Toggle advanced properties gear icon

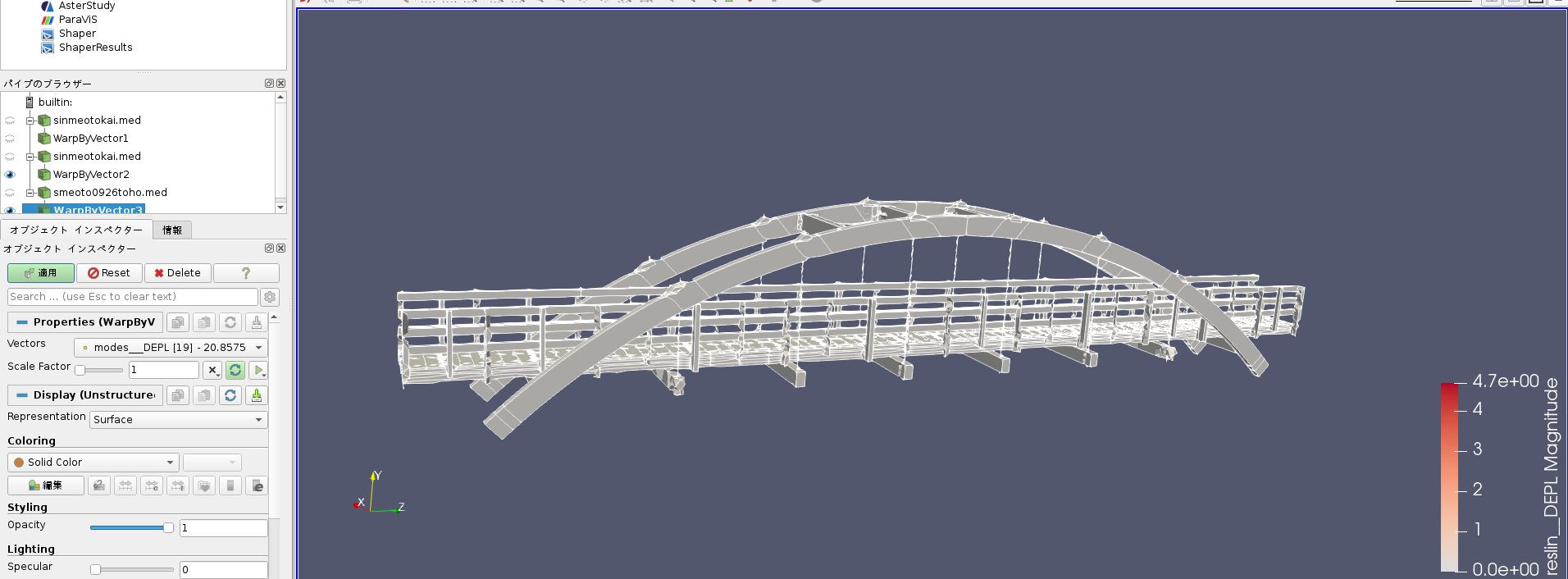tap(270, 297)
